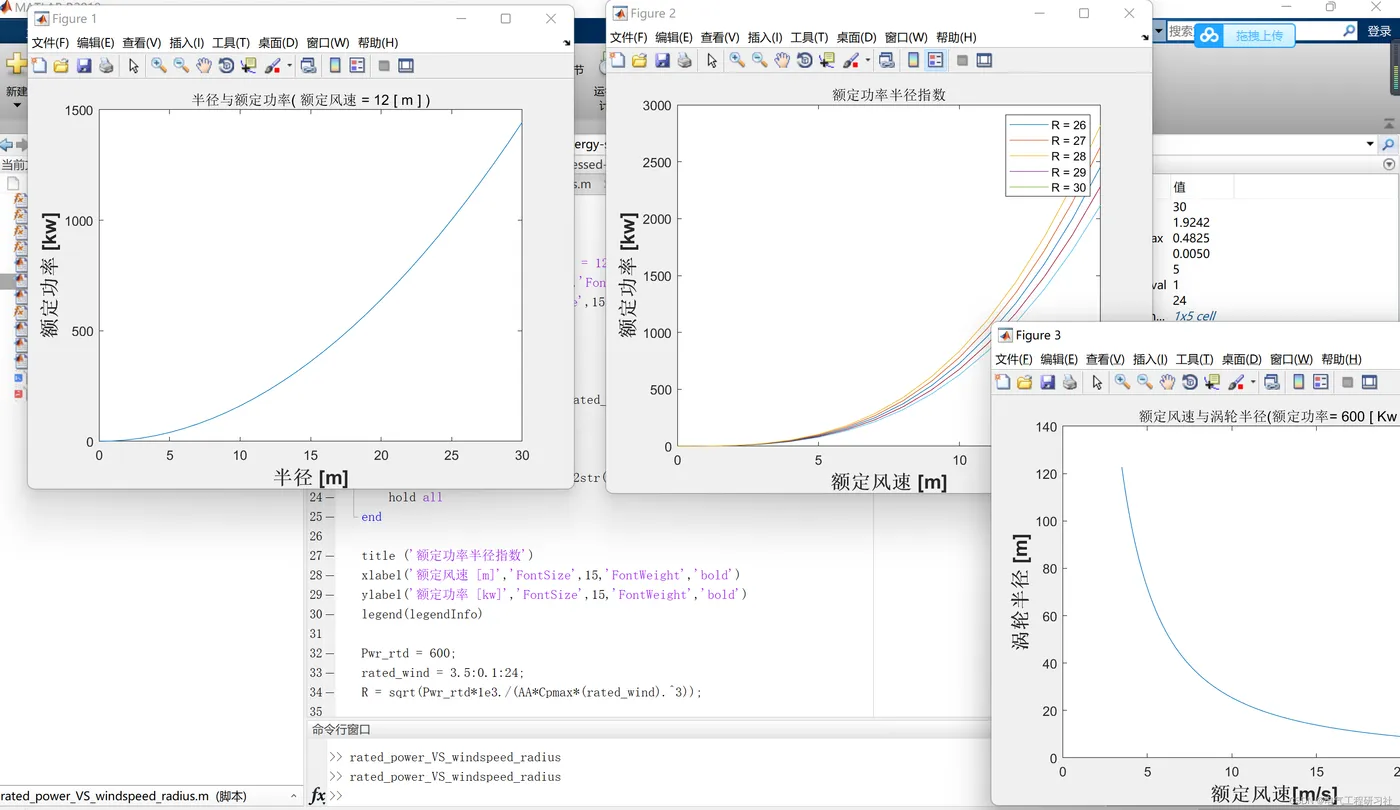Click the New Figure icon in Figure 3
Screen dimensions: 1400x810
1003,382
